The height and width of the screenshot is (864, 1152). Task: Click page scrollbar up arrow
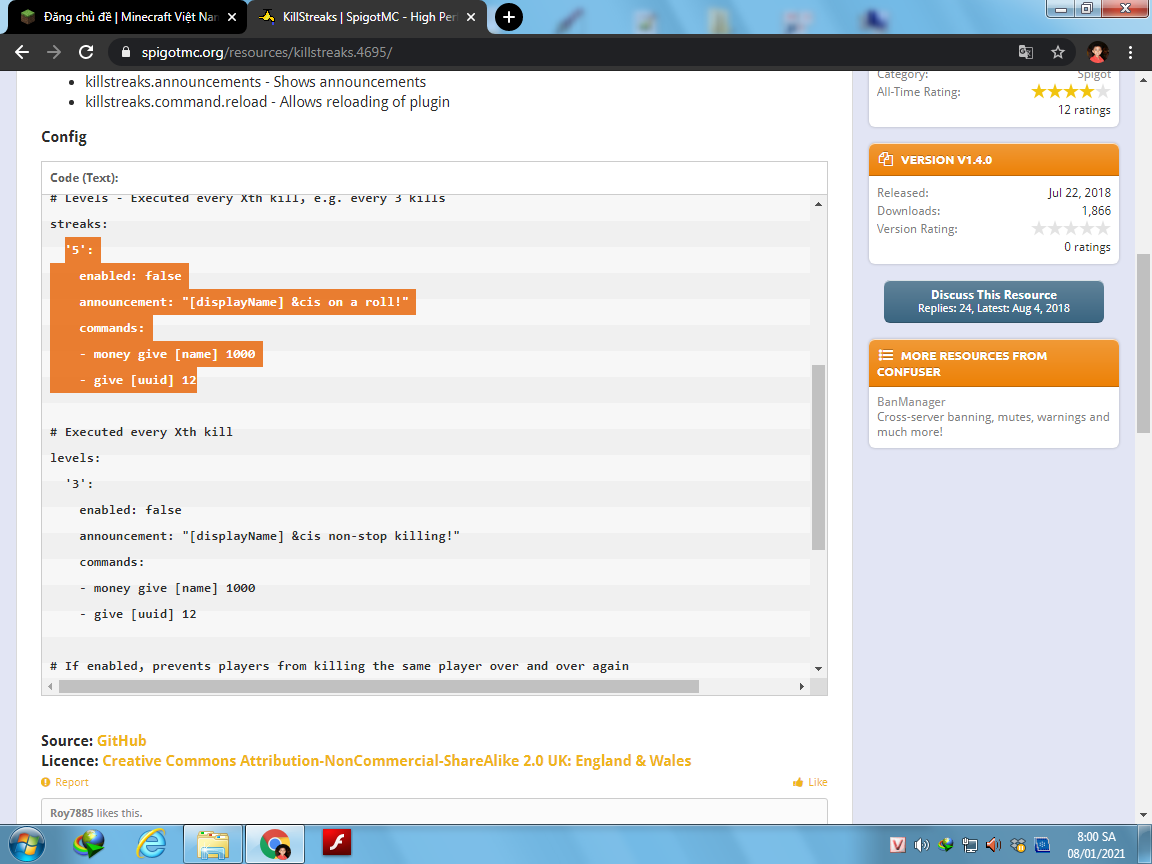(x=1143, y=79)
